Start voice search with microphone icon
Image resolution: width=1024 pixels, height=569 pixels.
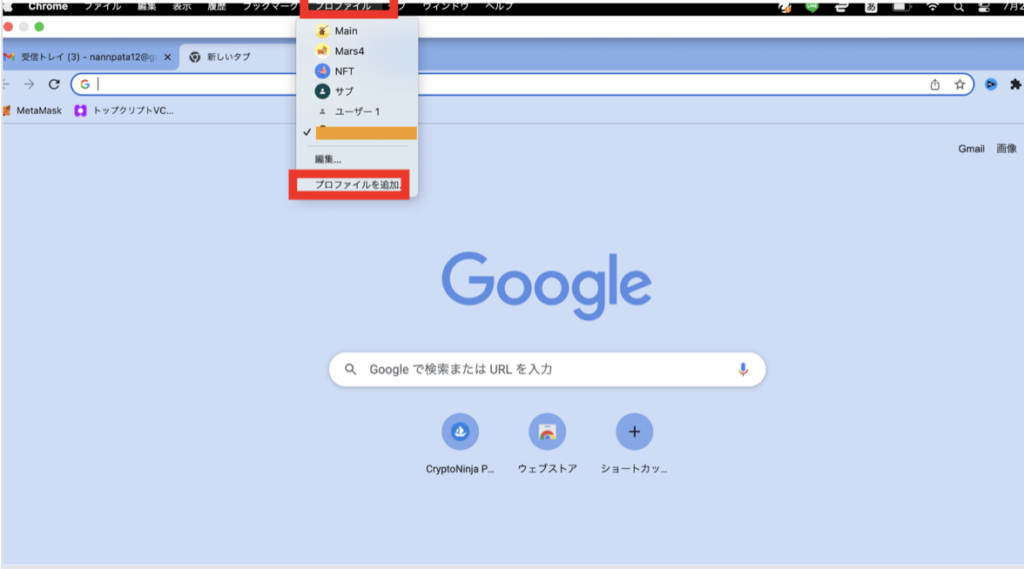(743, 369)
